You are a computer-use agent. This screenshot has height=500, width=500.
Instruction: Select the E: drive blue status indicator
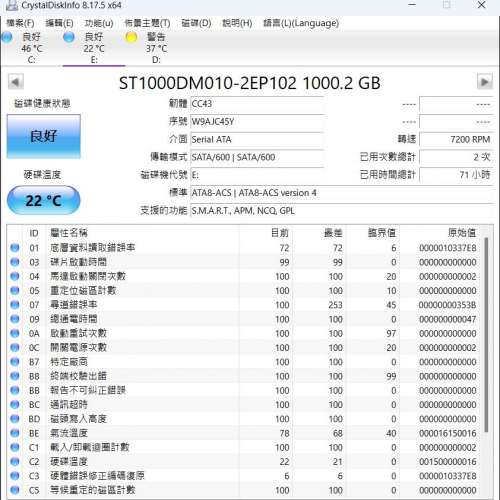pyautogui.click(x=69, y=37)
